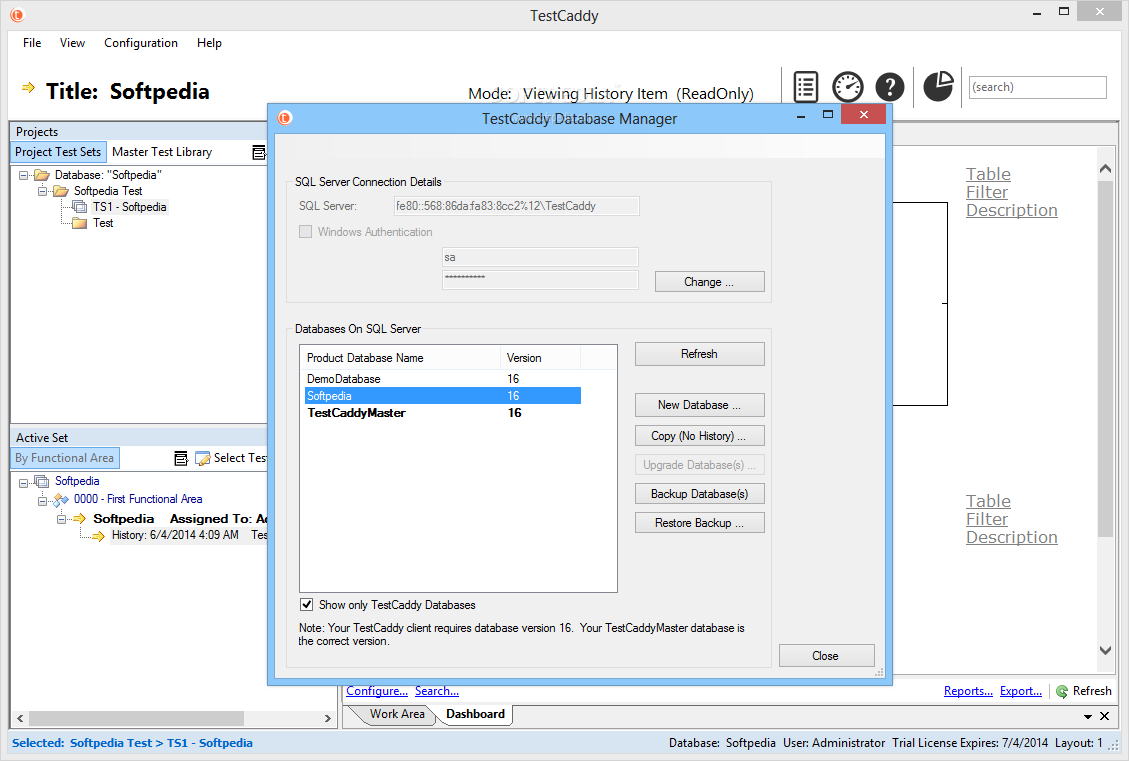Select the Dashboard tab

click(475, 714)
